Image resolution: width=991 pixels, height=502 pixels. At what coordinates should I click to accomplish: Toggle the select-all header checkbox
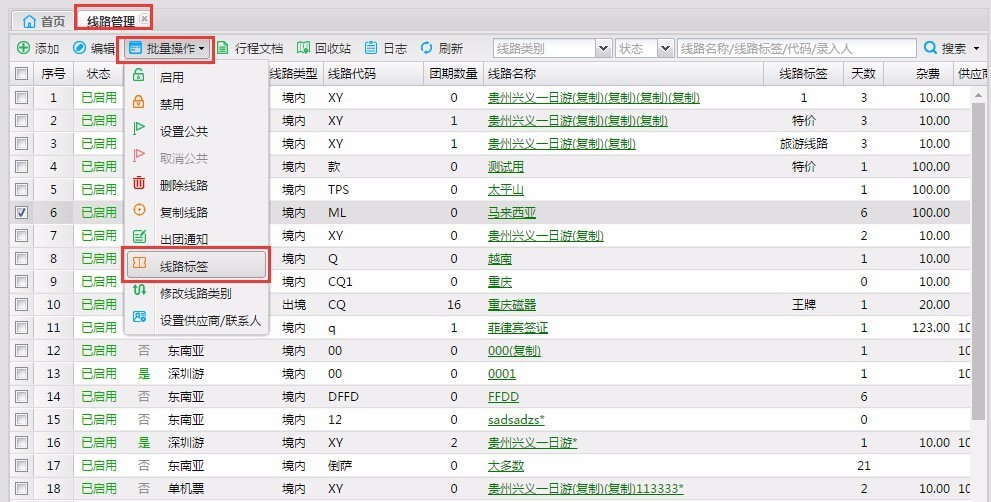tap(21, 74)
